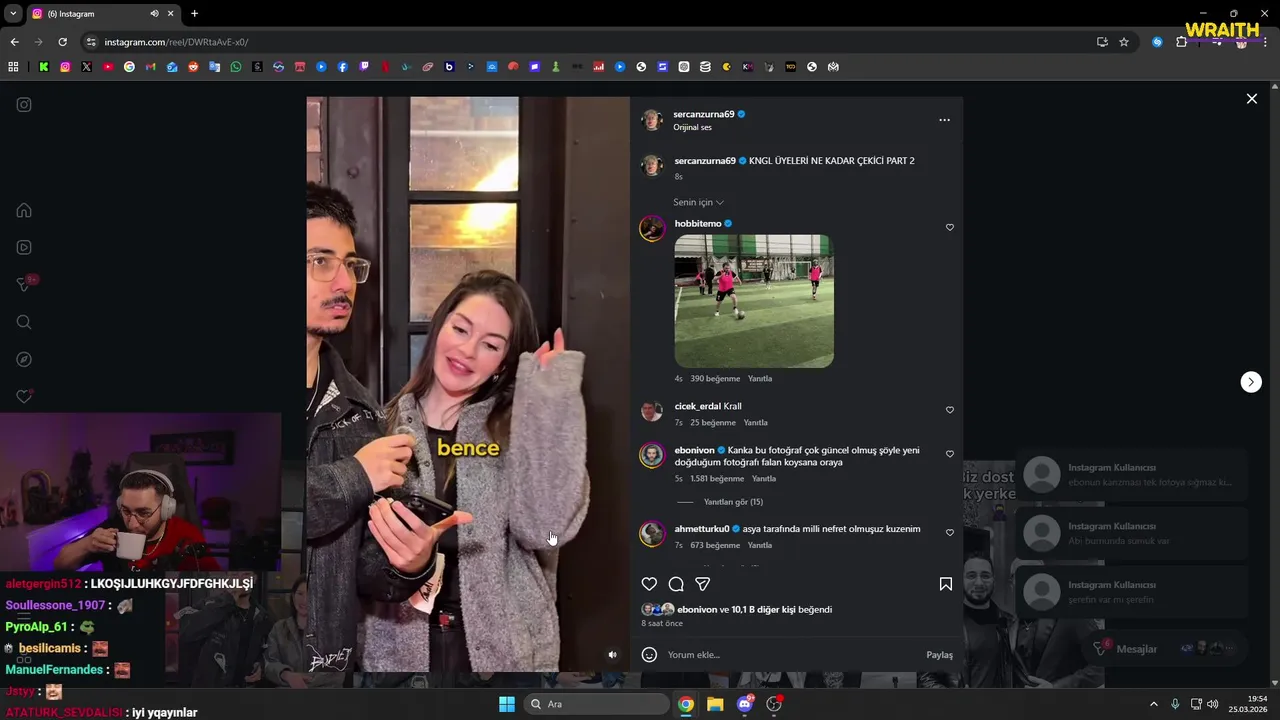View 10,1 B diğer kişi likes list

pos(763,610)
